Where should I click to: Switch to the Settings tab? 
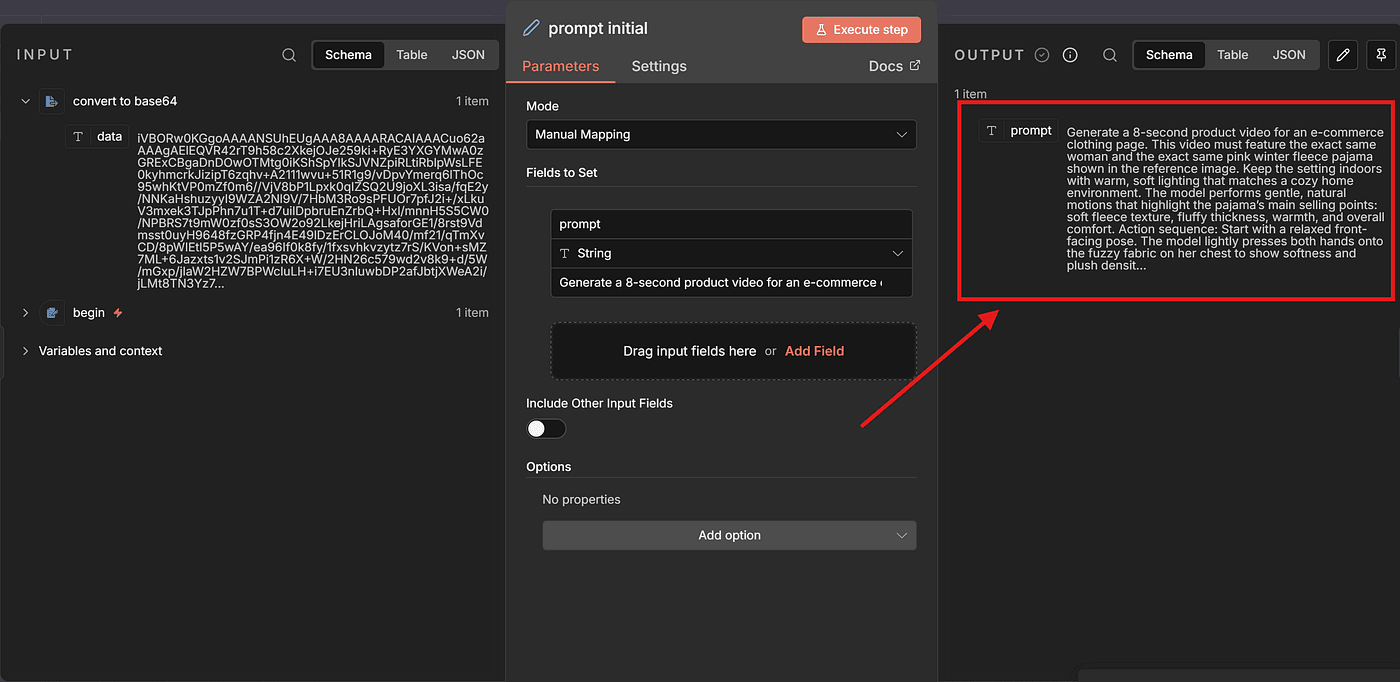(x=659, y=66)
